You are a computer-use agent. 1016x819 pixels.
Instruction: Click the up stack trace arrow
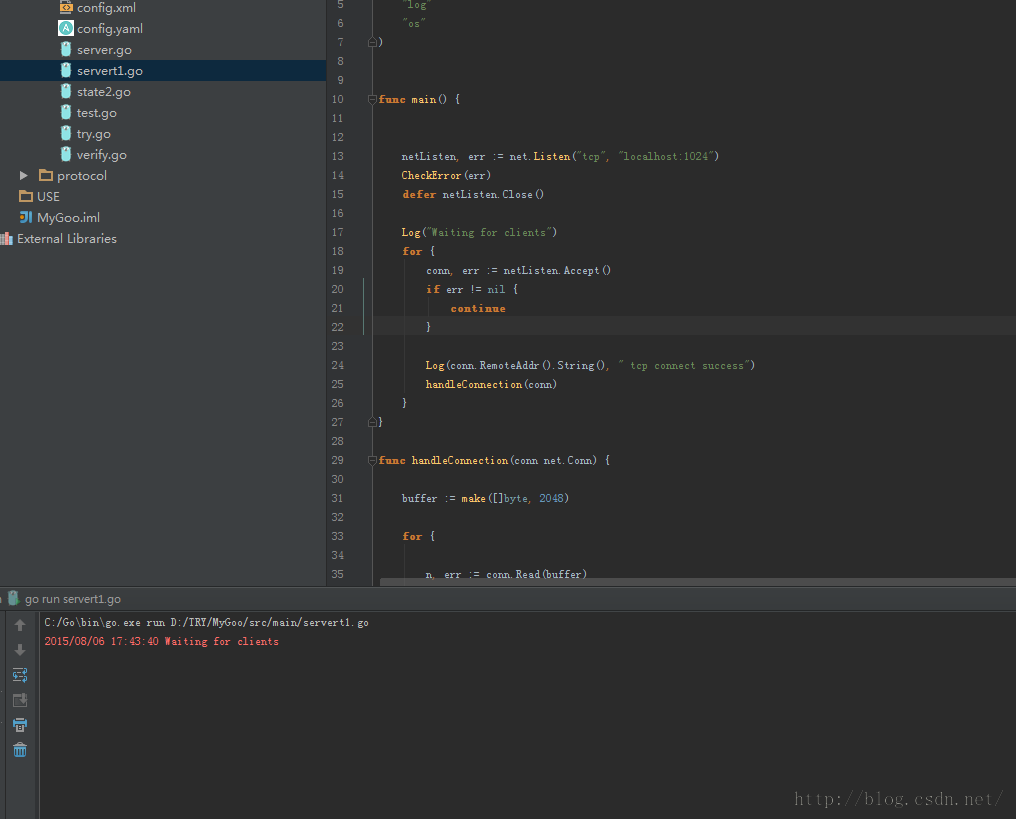point(20,625)
